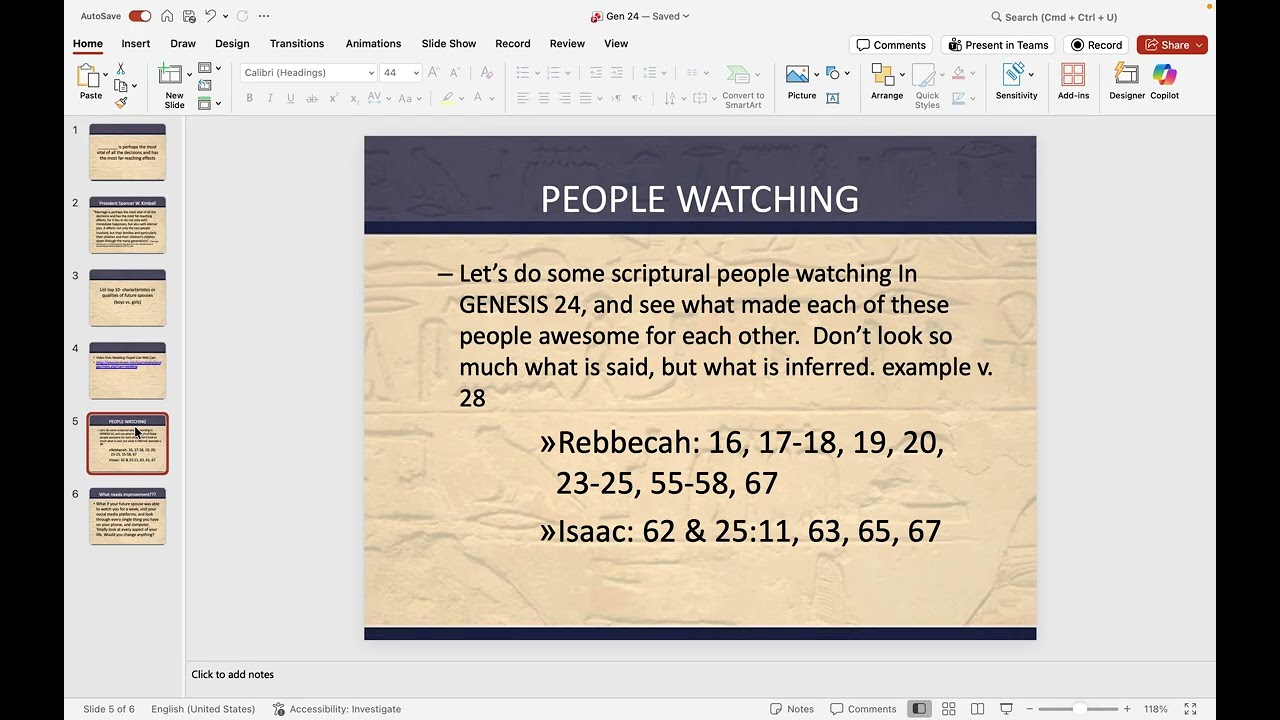Open the line spacing dropdown

click(x=663, y=73)
